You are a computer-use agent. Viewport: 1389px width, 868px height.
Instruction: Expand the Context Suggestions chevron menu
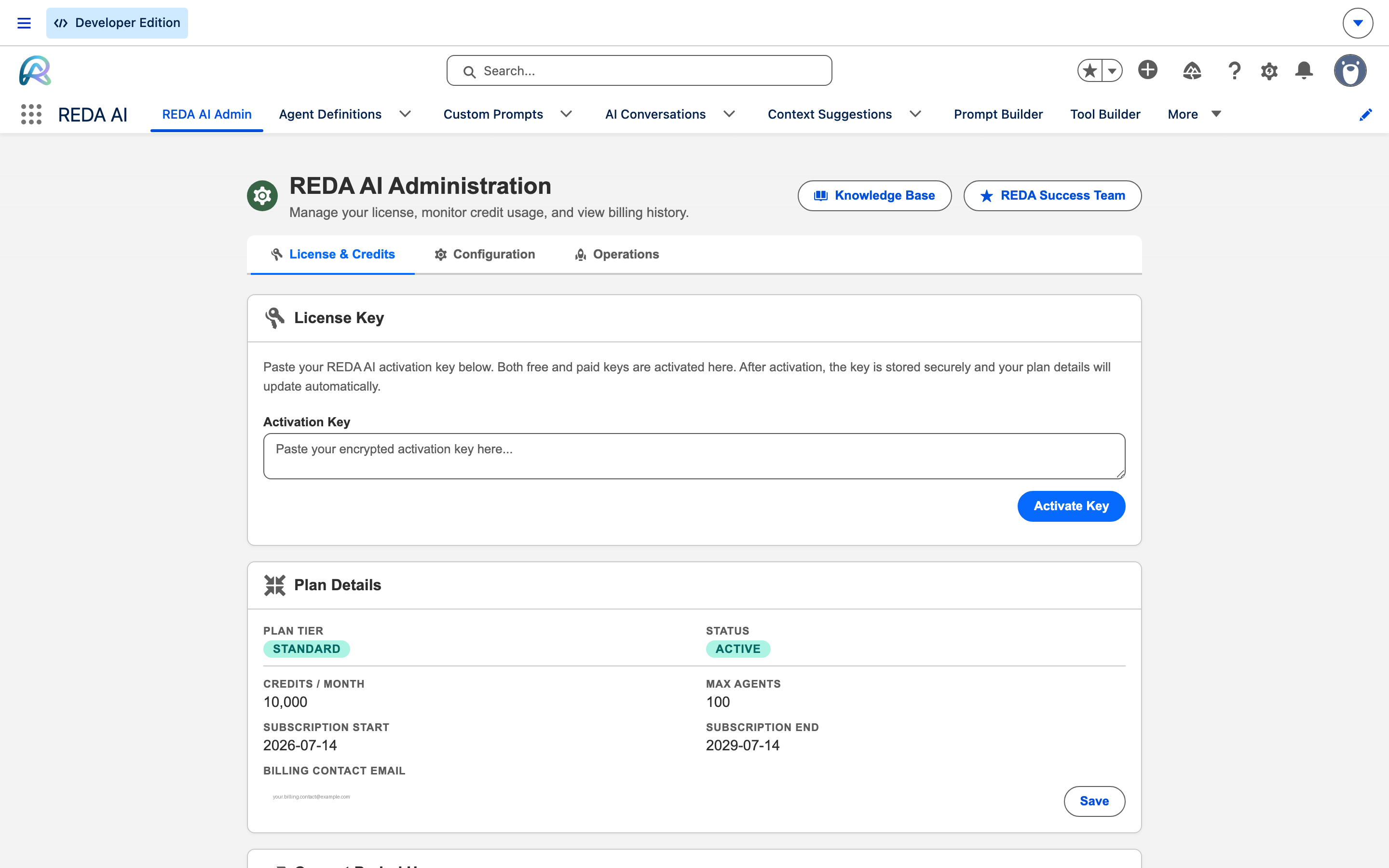(915, 114)
